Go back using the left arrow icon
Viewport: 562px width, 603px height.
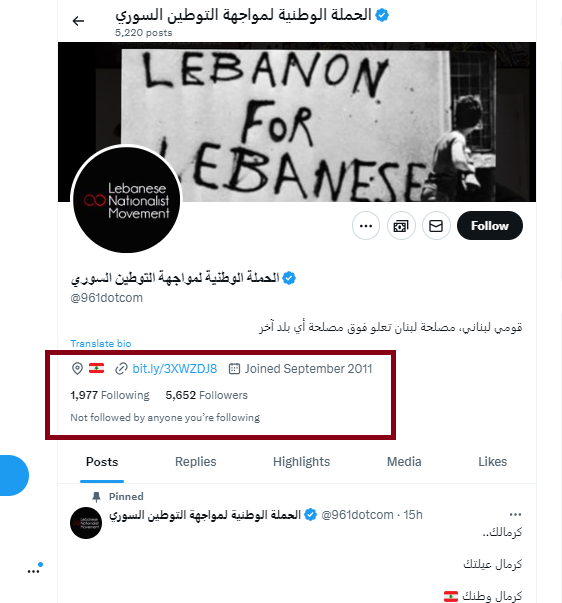point(78,21)
